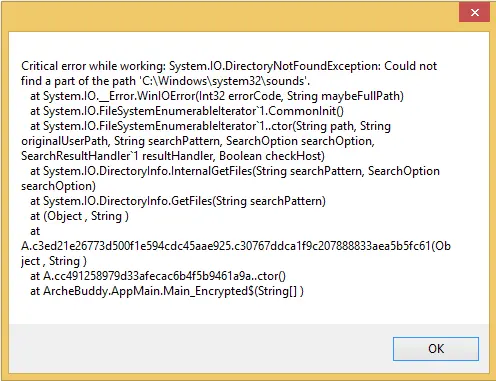Click the 'at (Object , String )' line

[79, 216]
